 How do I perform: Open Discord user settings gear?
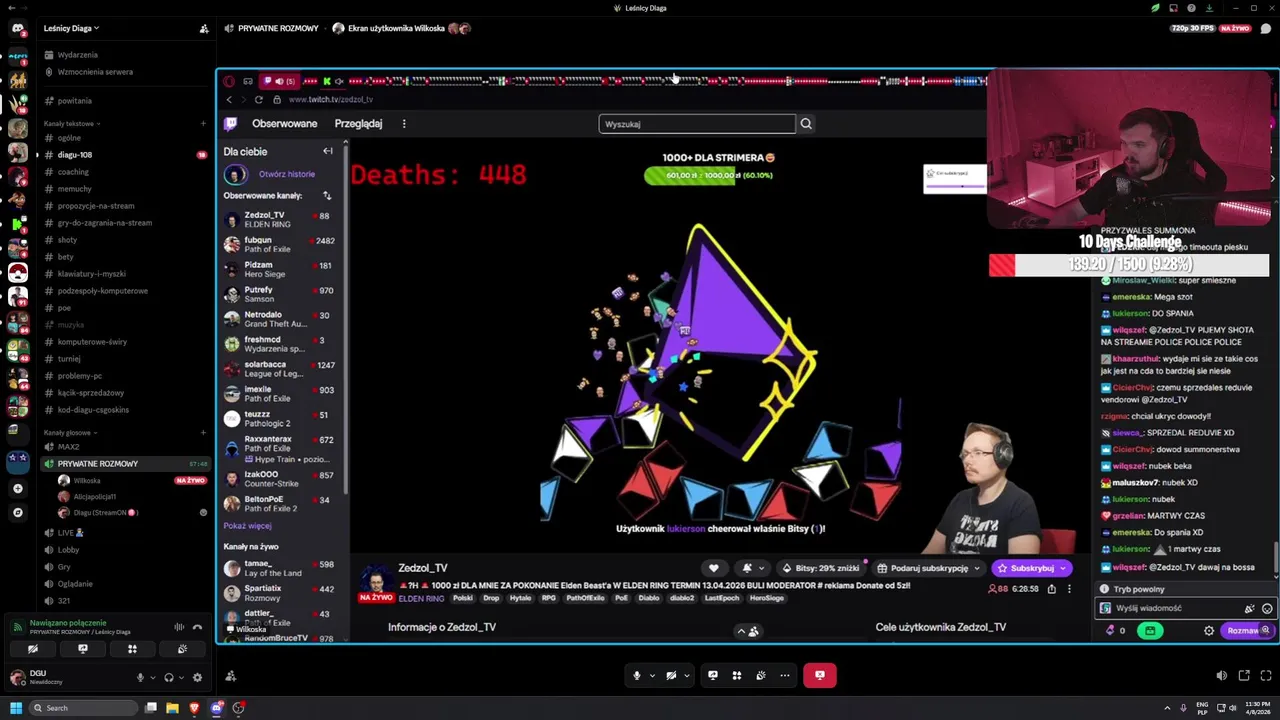click(x=197, y=678)
